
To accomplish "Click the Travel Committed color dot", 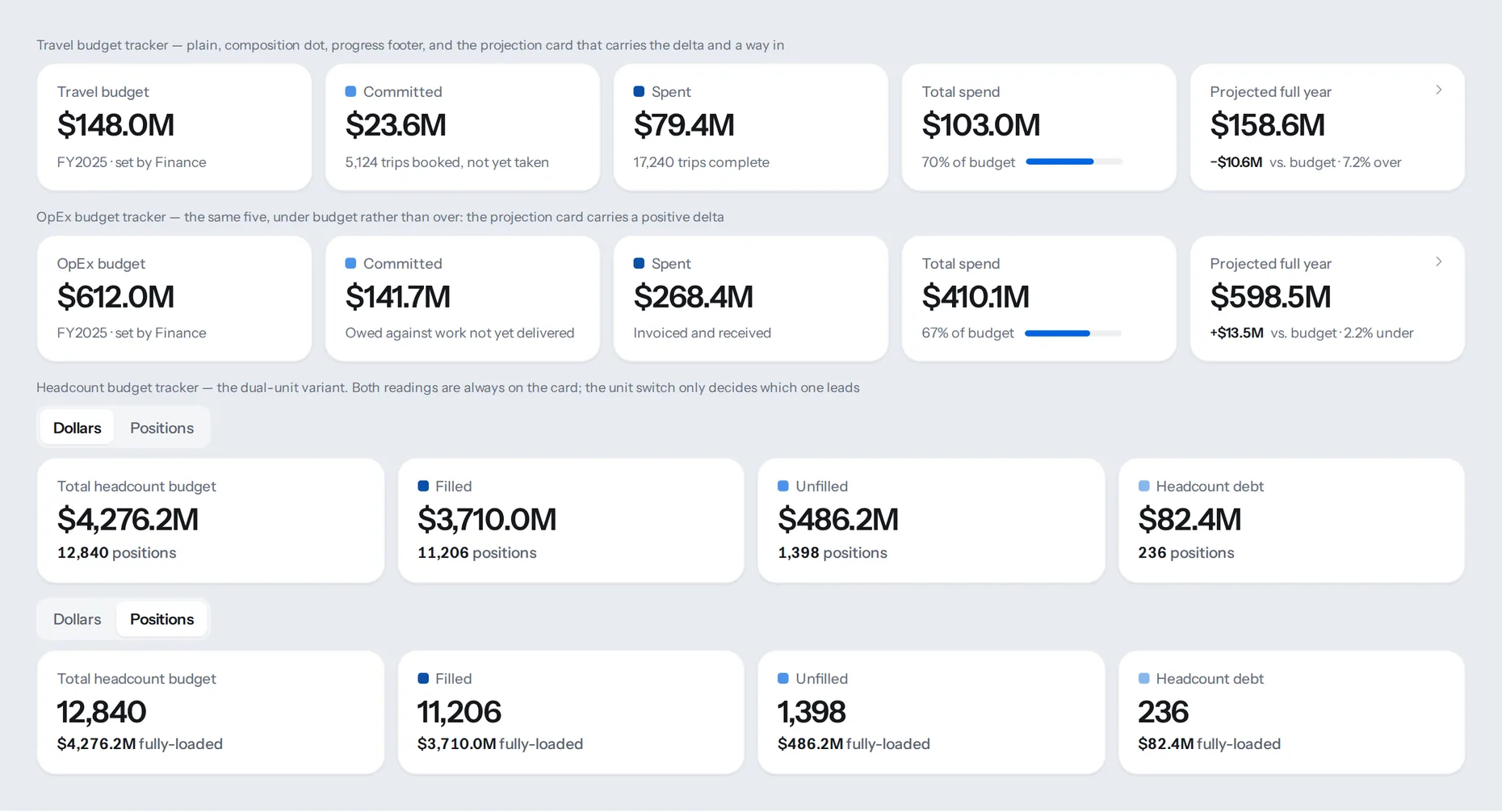I will pos(350,91).
